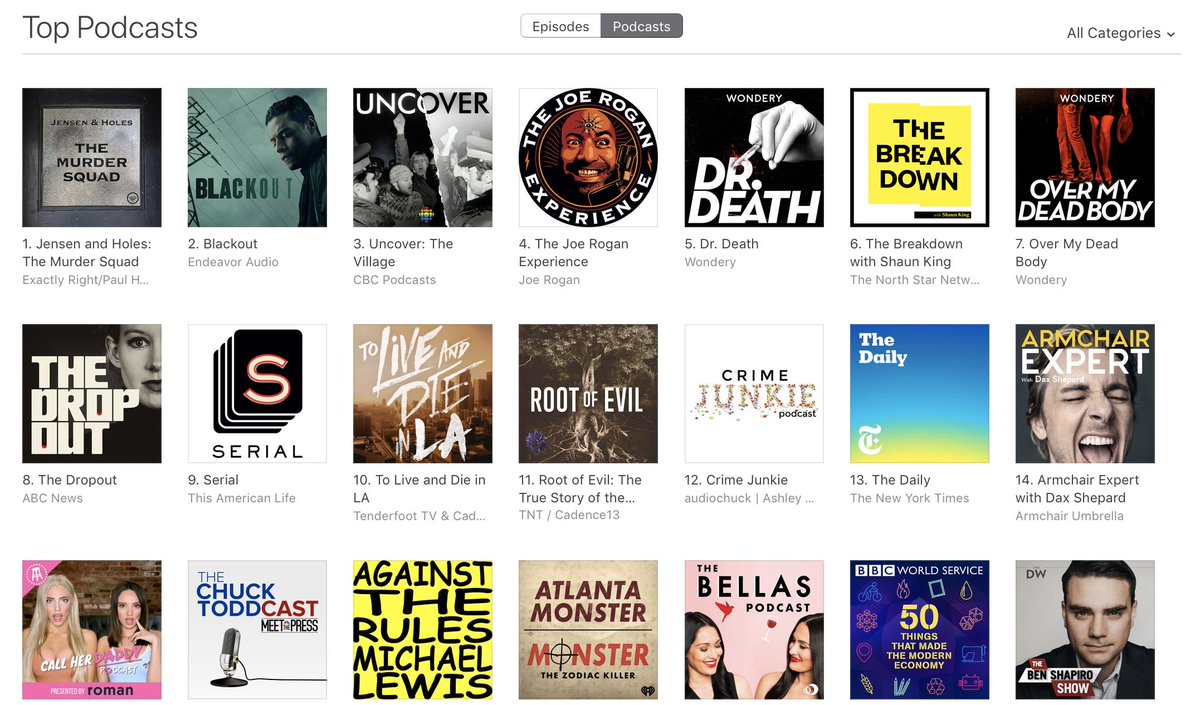Open '11. Root of Evil: The True Story' title
Image resolution: width=1200 pixels, height=705 pixels.
tap(580, 489)
